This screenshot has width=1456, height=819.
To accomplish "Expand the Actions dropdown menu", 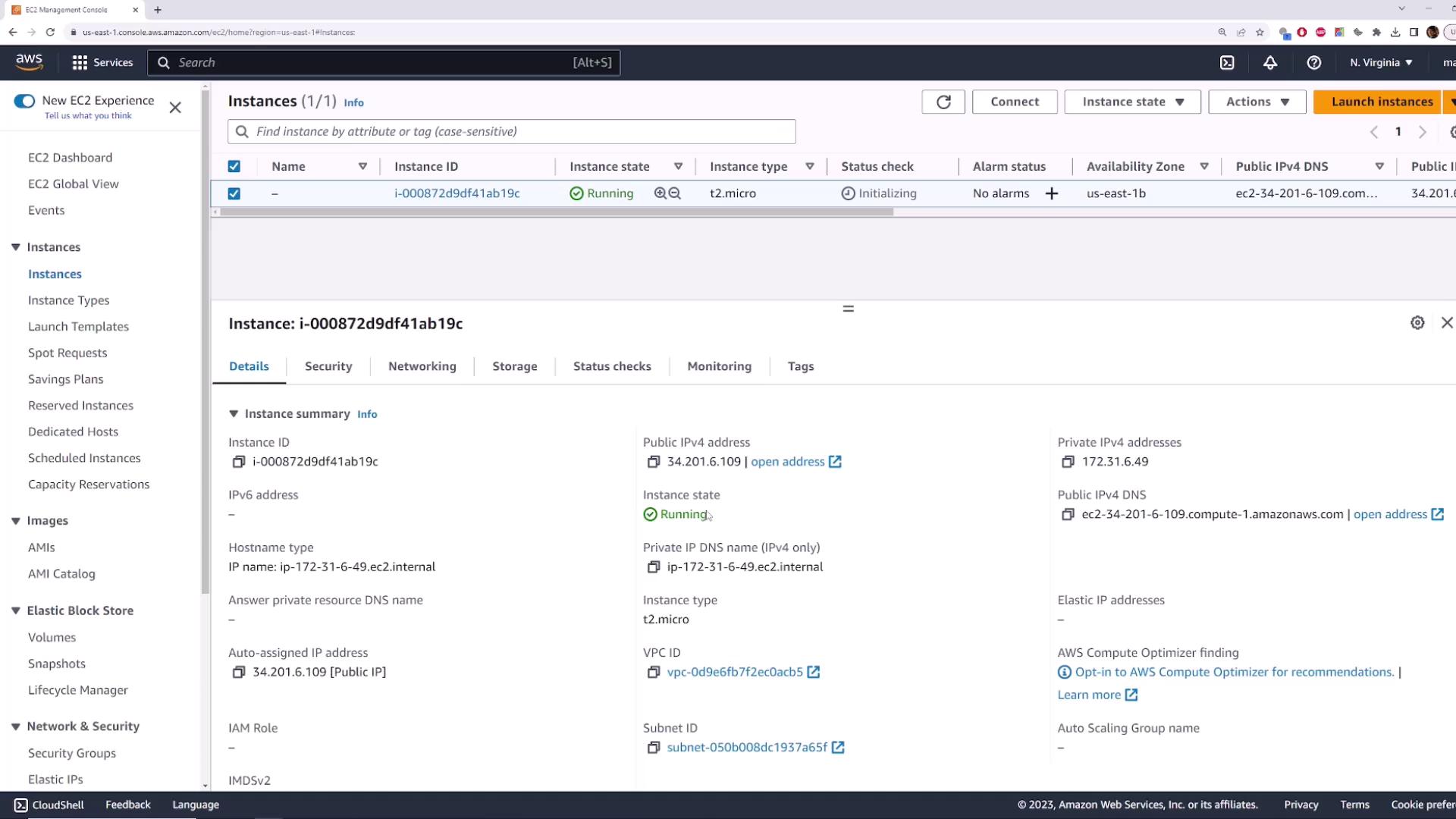I will (1257, 102).
